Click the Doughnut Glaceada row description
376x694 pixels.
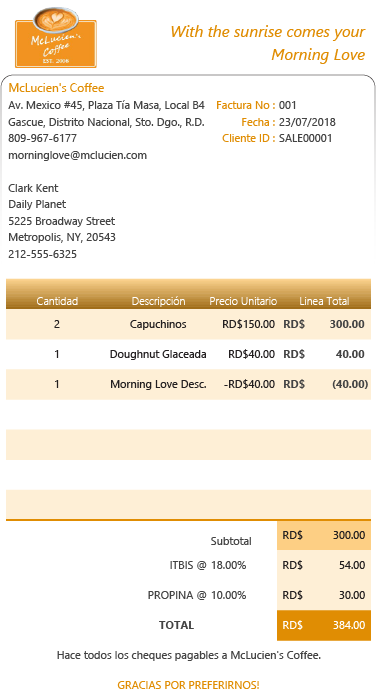tap(158, 355)
